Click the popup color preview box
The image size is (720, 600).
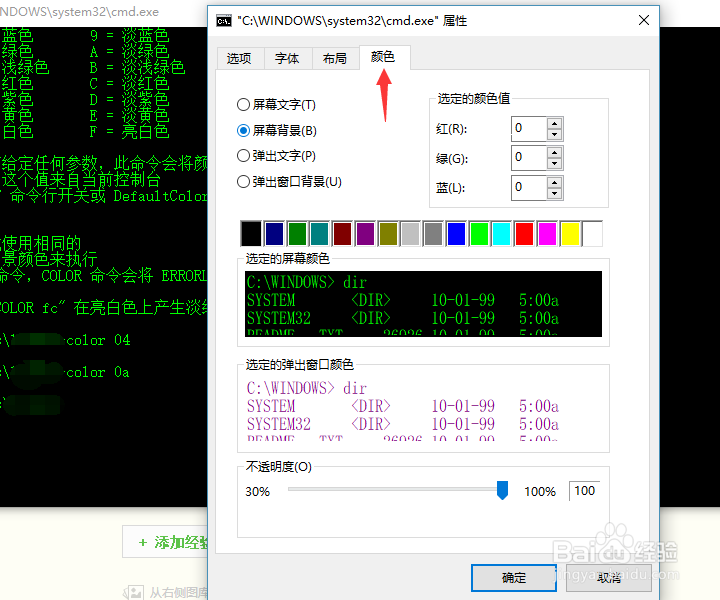(x=423, y=409)
